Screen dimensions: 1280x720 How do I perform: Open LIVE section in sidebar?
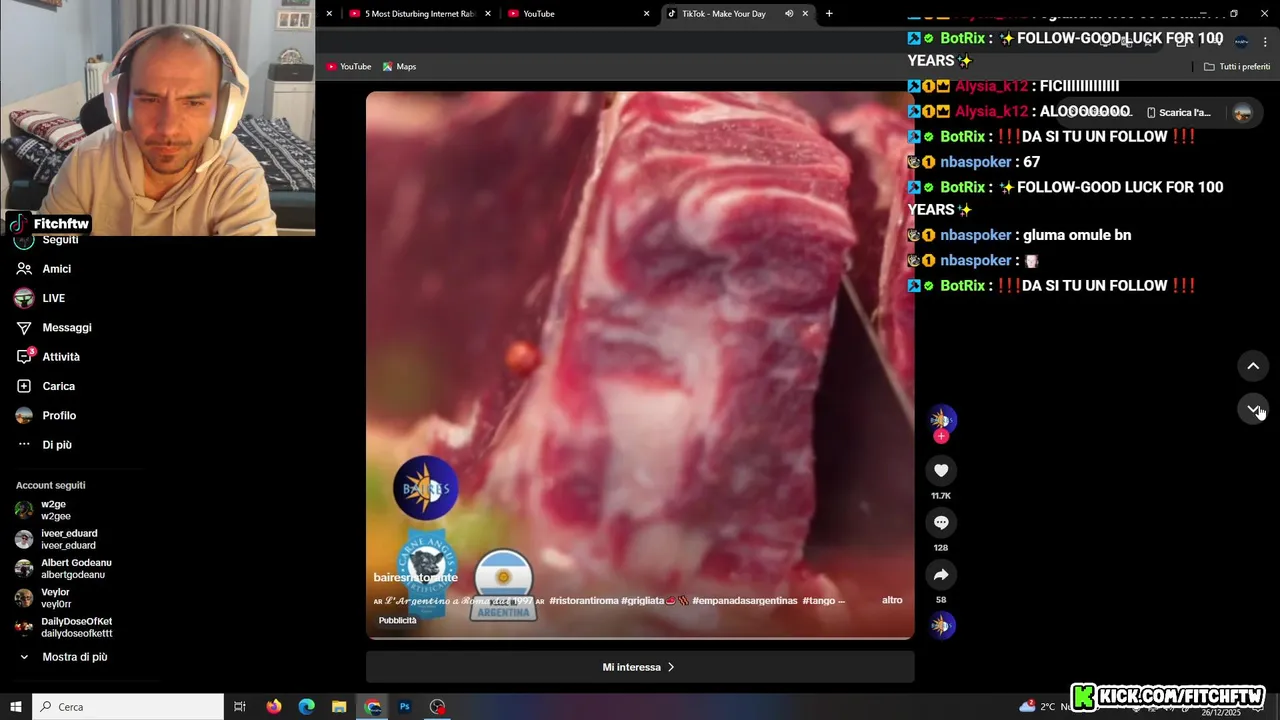point(54,298)
